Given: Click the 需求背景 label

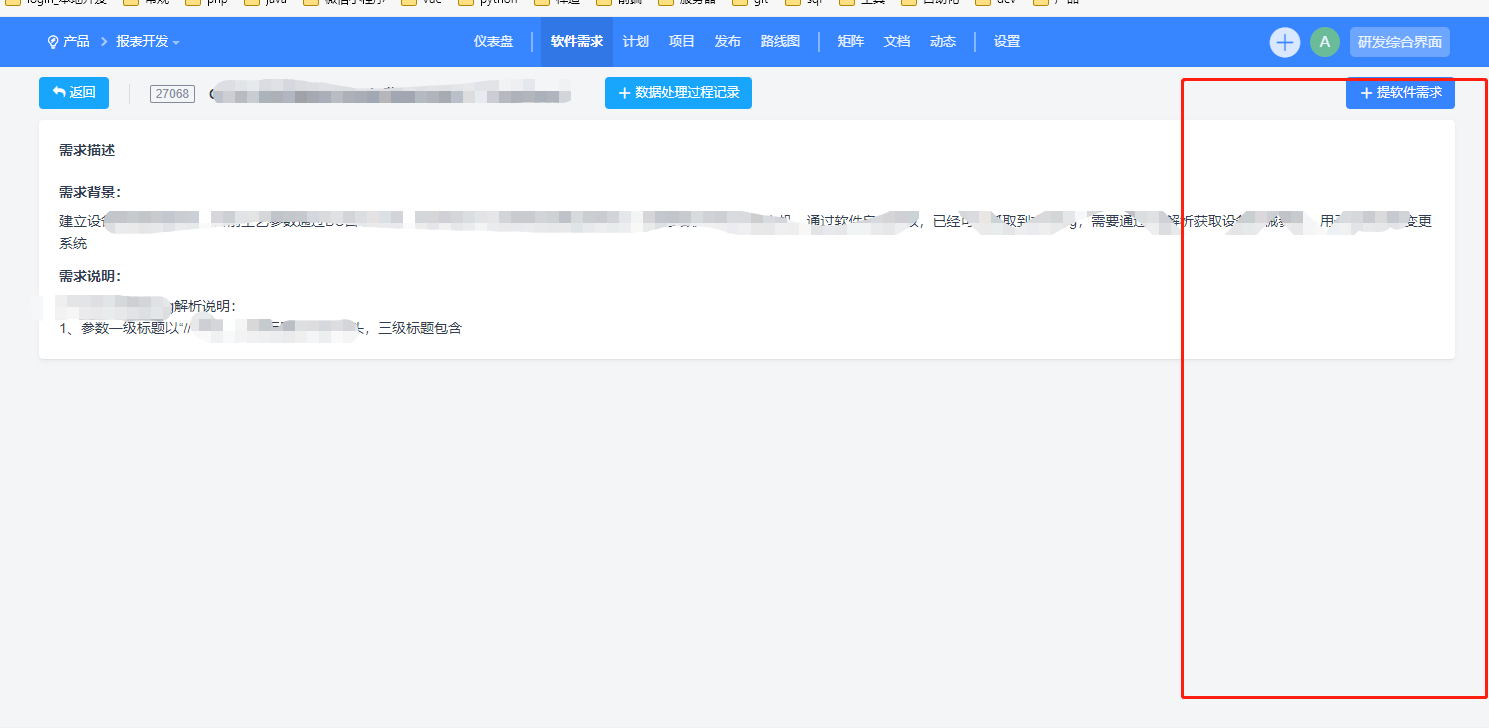Looking at the screenshot, I should click(x=90, y=193).
